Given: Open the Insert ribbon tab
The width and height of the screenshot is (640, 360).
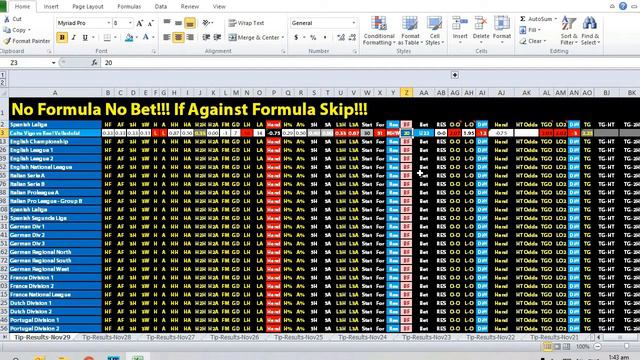Looking at the screenshot, I should [x=51, y=7].
